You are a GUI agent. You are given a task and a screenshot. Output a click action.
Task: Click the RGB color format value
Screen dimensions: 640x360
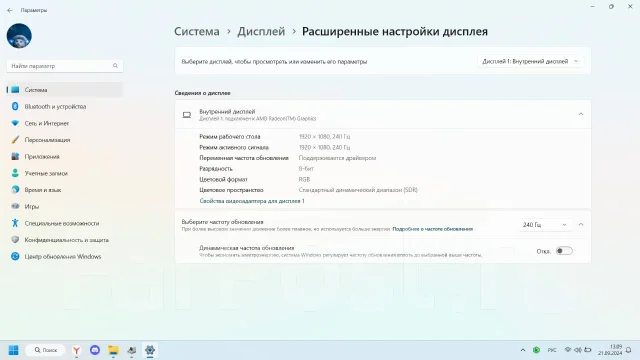[304, 179]
